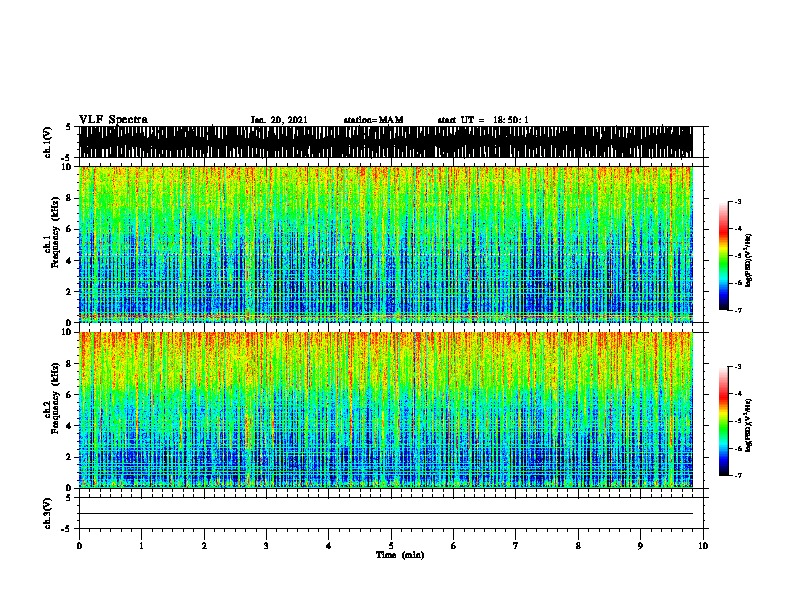Click ch.1 frequency tick label '8'
Image resolution: width=792 pixels, height=612 pixels.
point(69,198)
